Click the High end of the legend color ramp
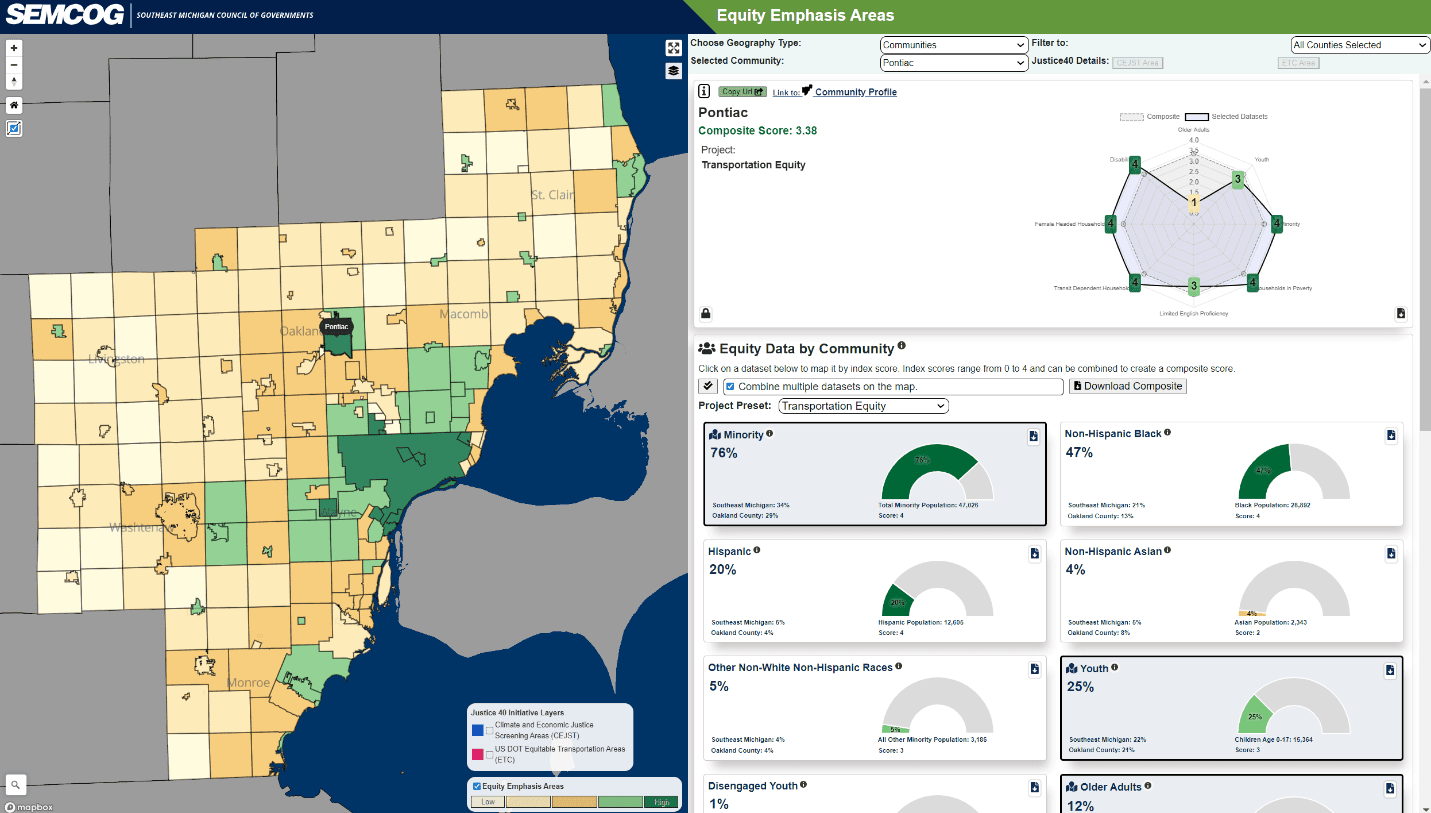1431x813 pixels. point(660,801)
